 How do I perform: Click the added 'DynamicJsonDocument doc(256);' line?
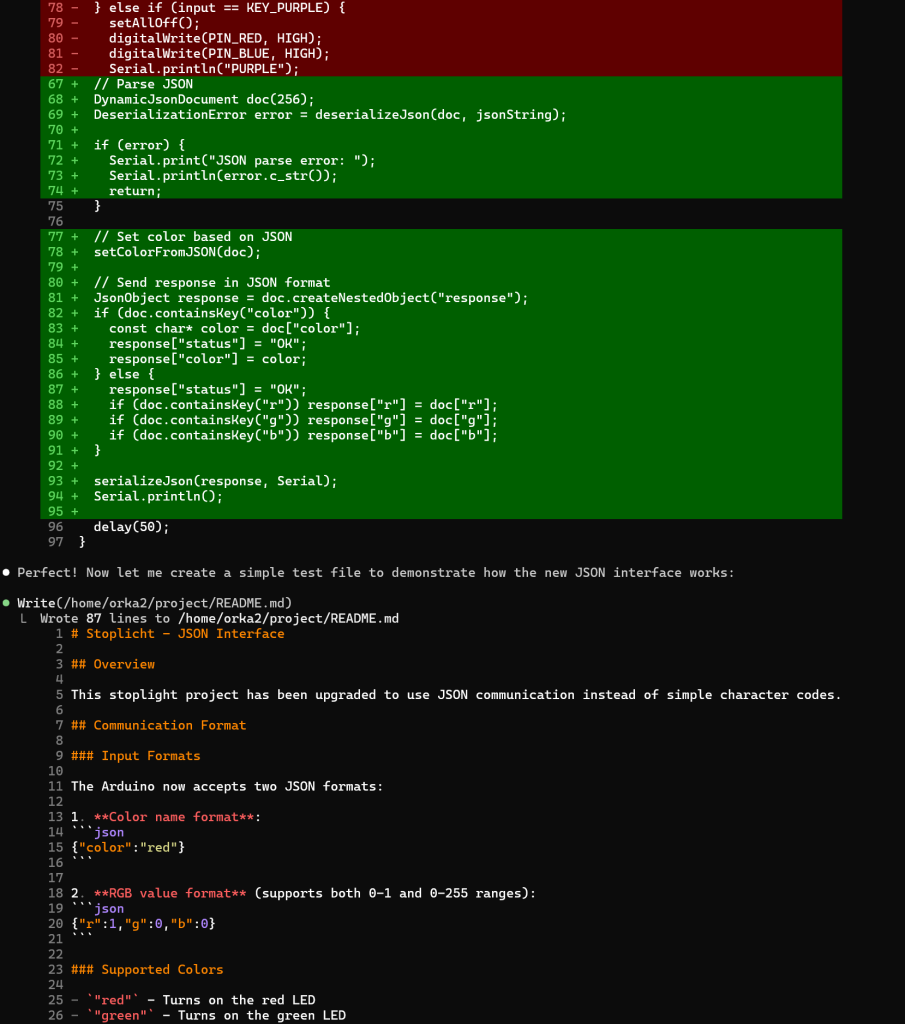(x=204, y=99)
